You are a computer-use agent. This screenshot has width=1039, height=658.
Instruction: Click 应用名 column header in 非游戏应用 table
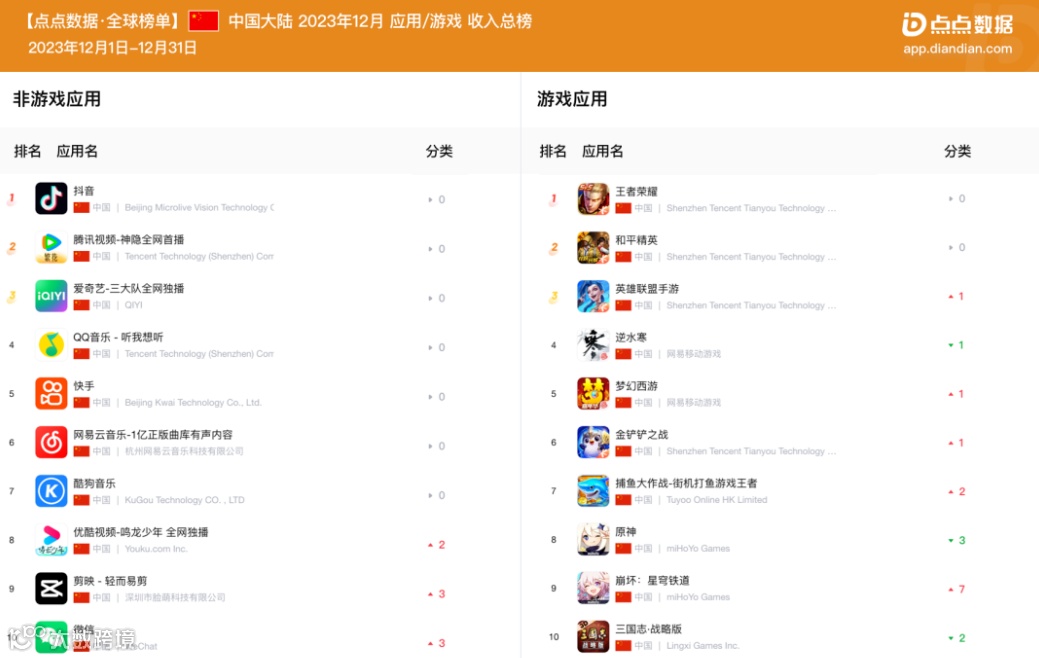click(x=77, y=151)
